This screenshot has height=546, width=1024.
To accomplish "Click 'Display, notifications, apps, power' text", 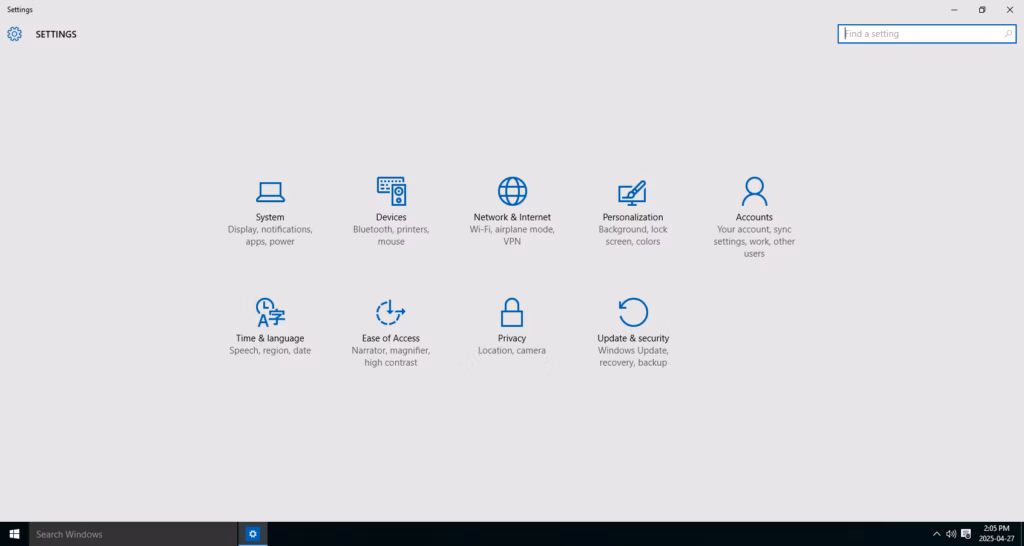I will pos(270,236).
